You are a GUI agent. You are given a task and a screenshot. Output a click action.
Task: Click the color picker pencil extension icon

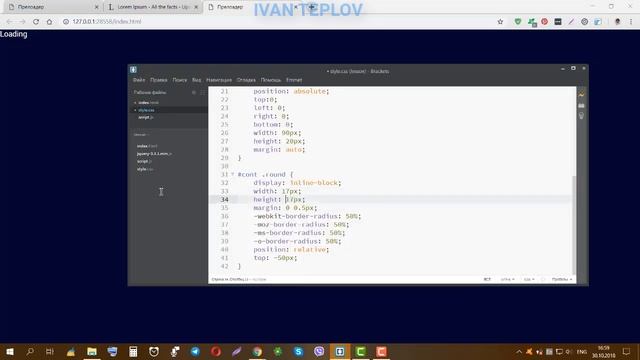click(571, 22)
